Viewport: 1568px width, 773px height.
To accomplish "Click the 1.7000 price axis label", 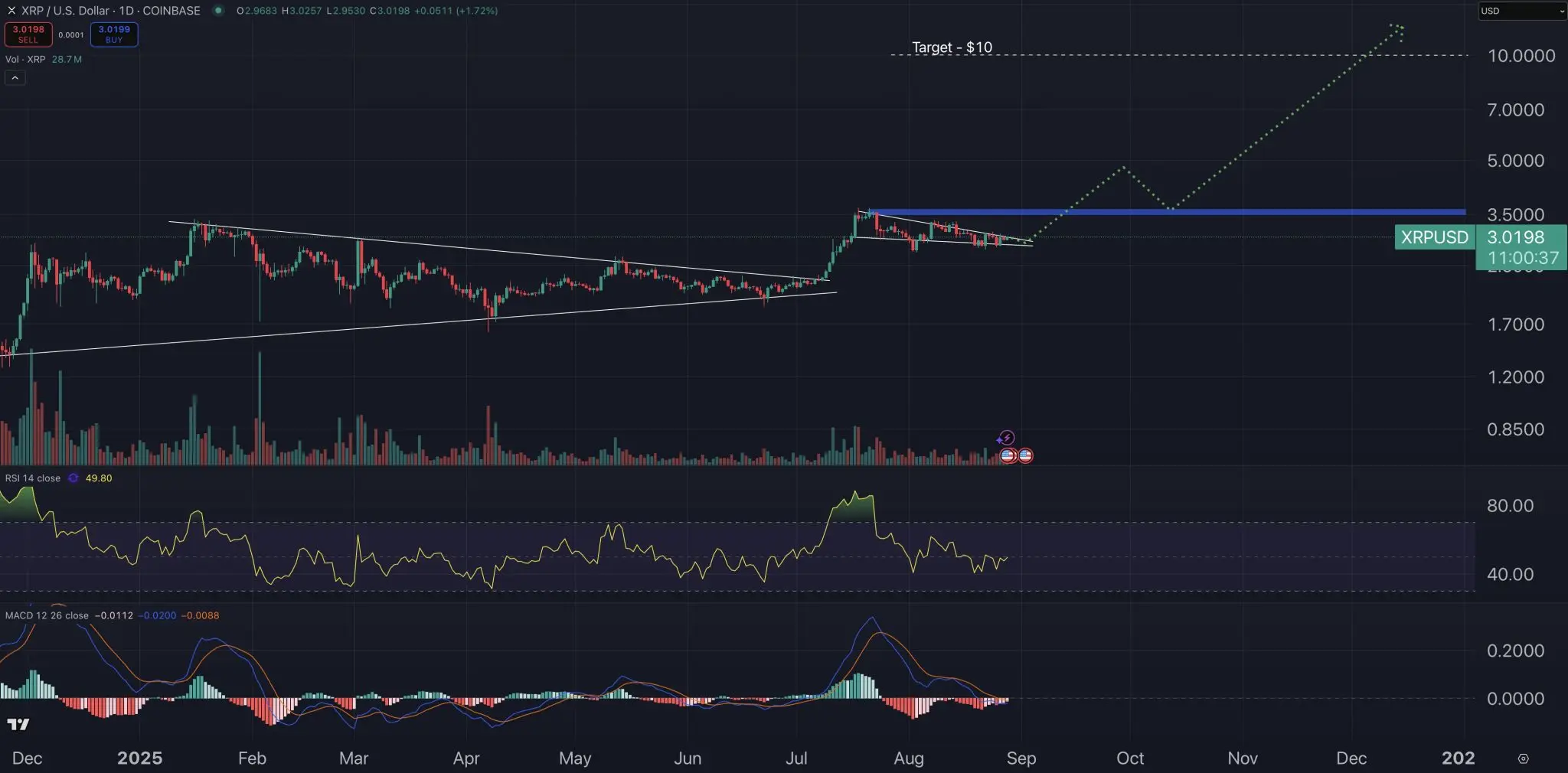I will click(1516, 325).
